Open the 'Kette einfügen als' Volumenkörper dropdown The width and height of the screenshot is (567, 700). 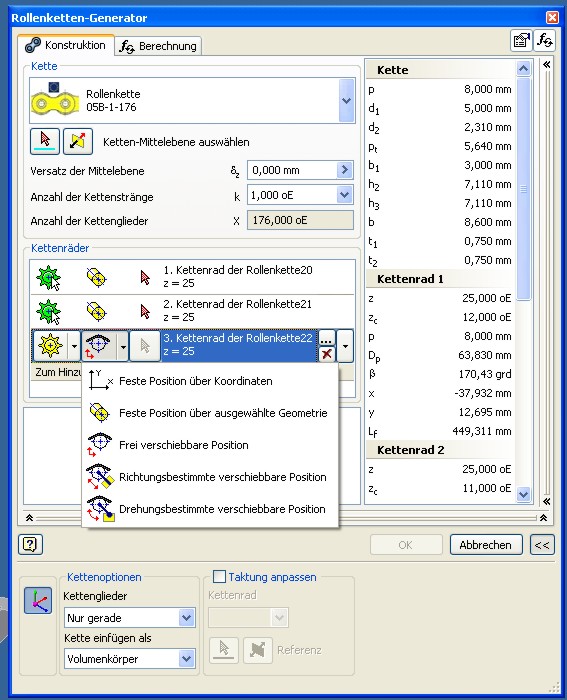click(187, 659)
